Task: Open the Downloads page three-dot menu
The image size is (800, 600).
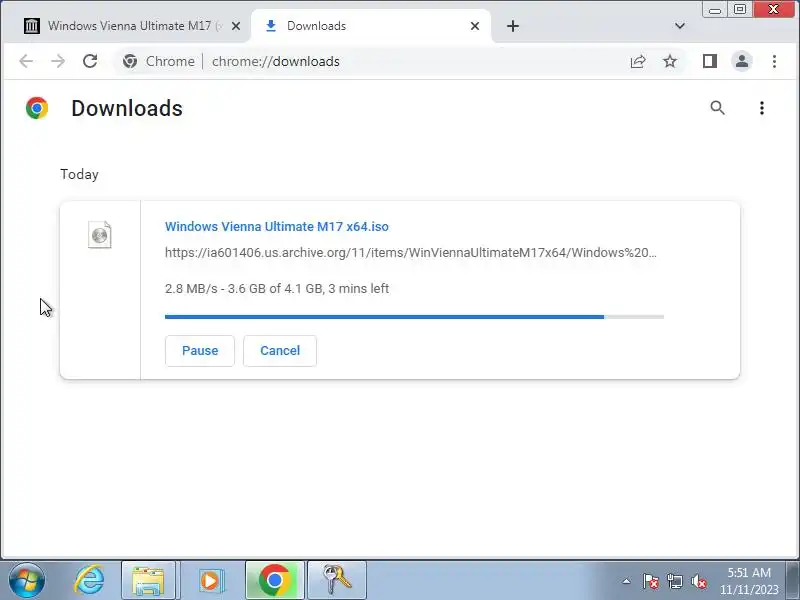Action: click(x=762, y=108)
